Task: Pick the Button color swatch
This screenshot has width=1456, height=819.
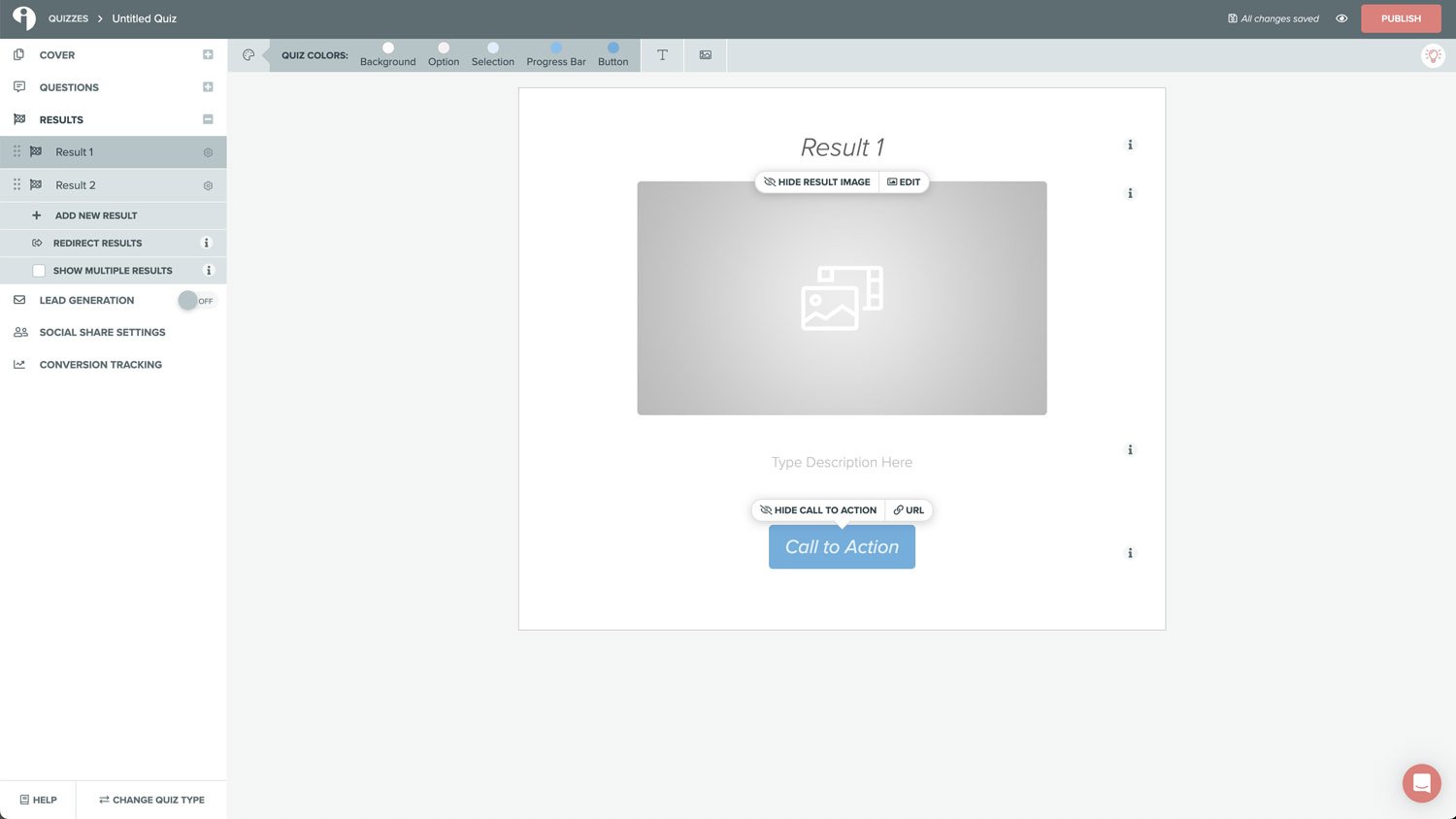Action: 612,49
